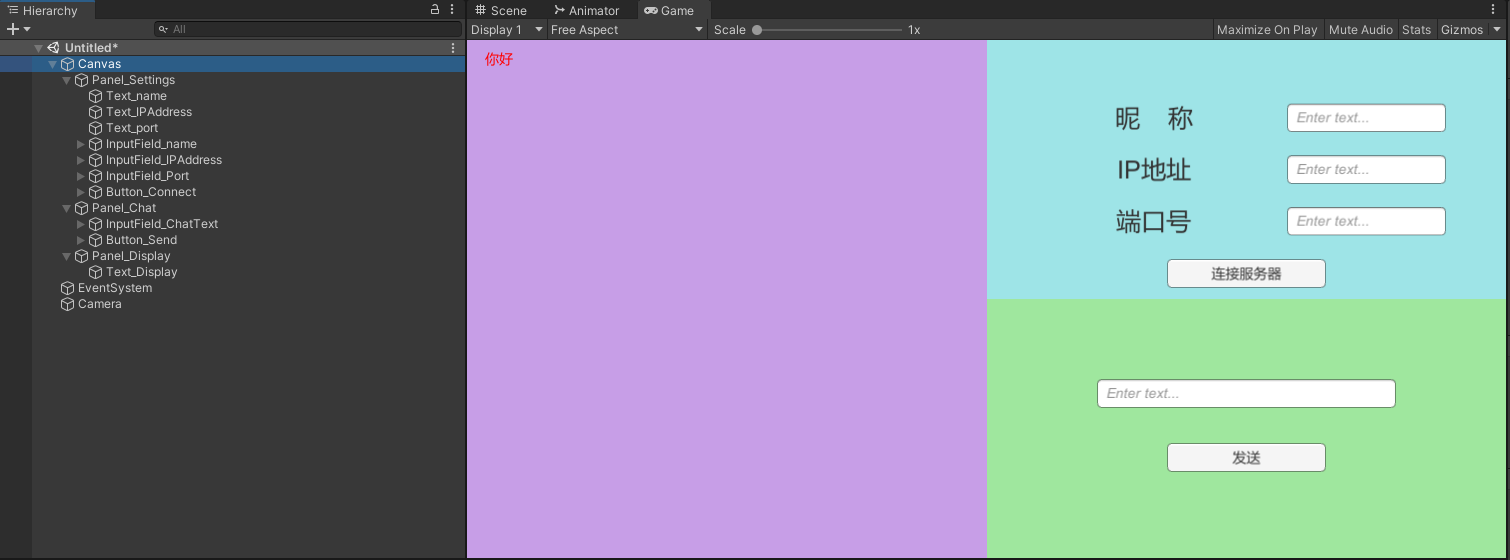This screenshot has width=1510, height=560.
Task: Click the cube icon of Camera
Action: (x=67, y=304)
